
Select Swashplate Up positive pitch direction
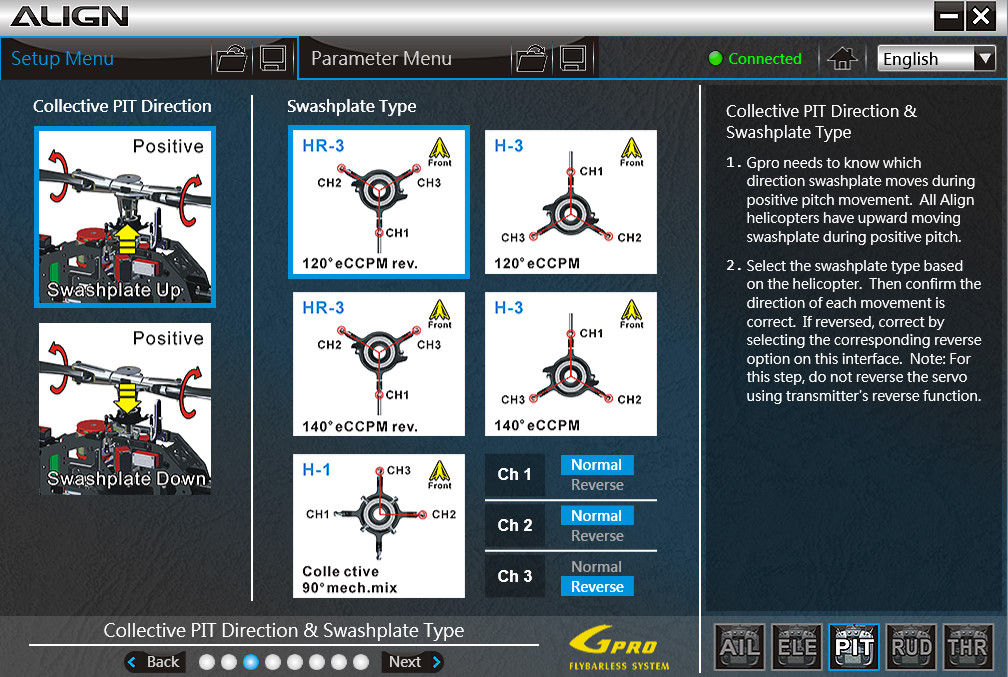click(125, 217)
